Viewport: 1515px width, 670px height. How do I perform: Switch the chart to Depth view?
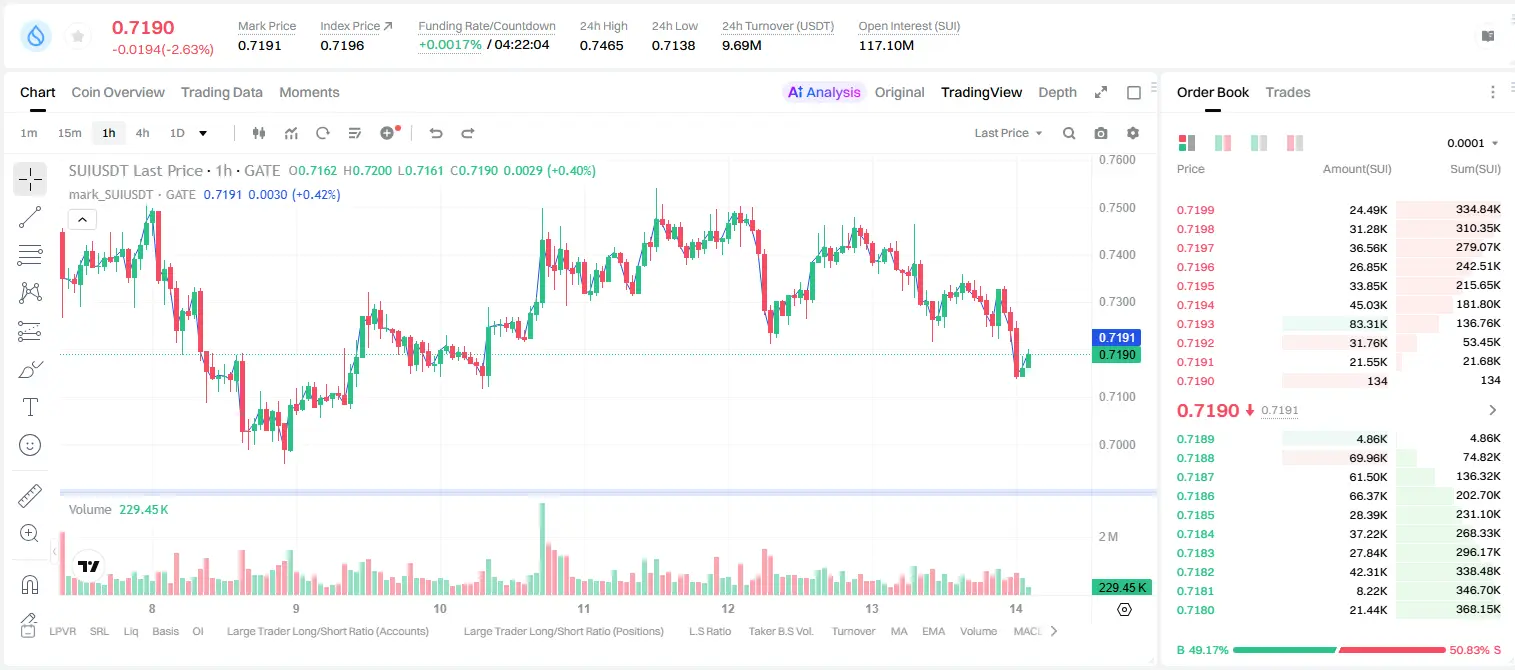pos(1057,92)
